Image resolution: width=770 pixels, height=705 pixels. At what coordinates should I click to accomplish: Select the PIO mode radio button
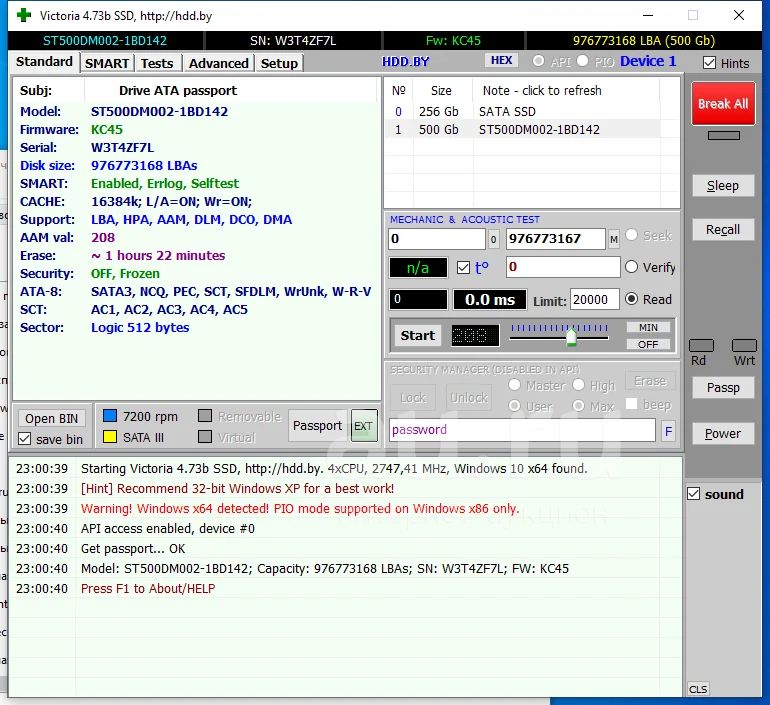coord(582,61)
